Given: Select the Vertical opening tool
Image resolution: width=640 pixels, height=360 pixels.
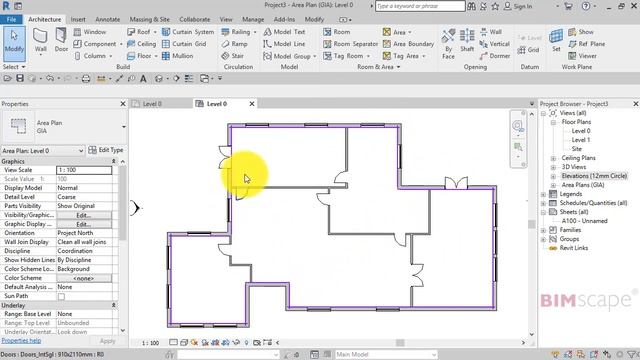Looking at the screenshot, I should [x=495, y=44].
